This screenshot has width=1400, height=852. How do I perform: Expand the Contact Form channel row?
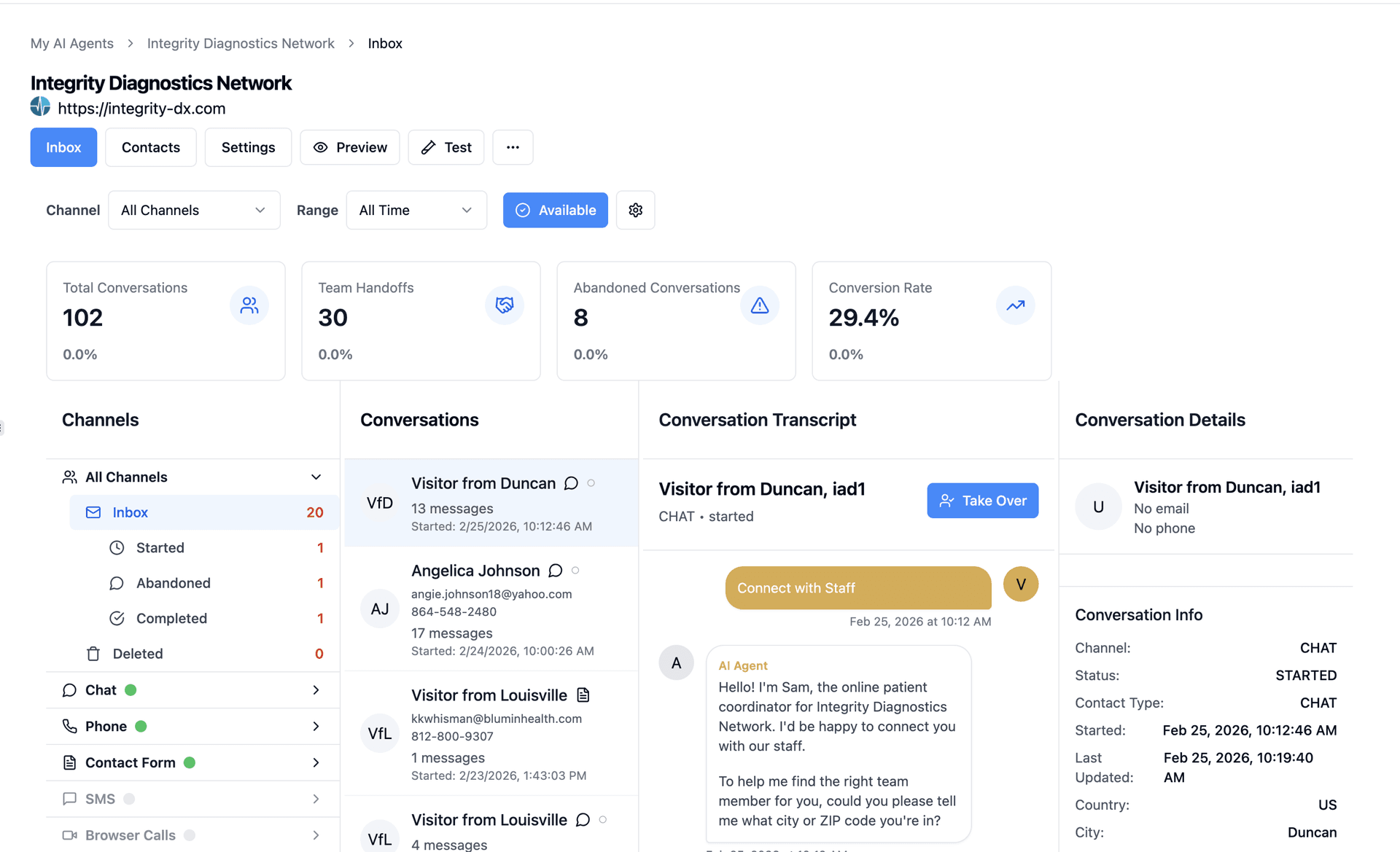(193, 762)
